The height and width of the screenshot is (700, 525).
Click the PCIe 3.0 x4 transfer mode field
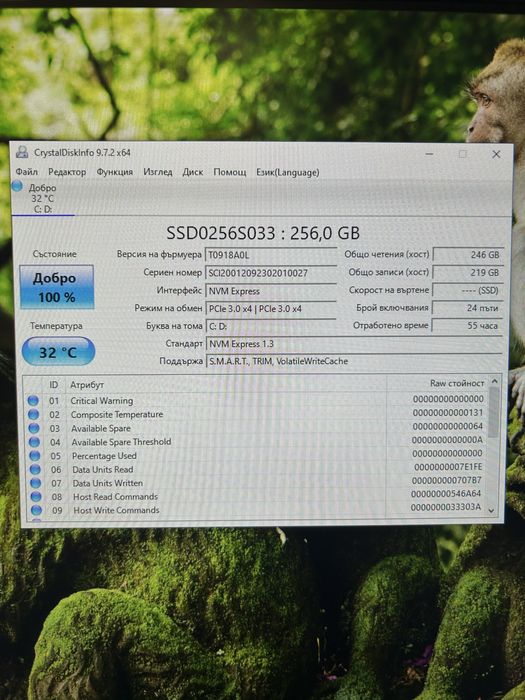pos(271,308)
